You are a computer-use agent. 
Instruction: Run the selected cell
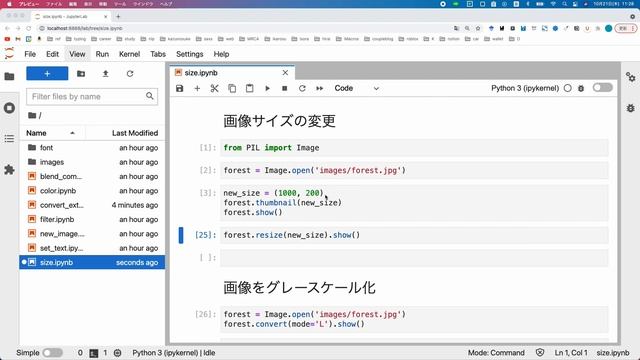click(267, 88)
